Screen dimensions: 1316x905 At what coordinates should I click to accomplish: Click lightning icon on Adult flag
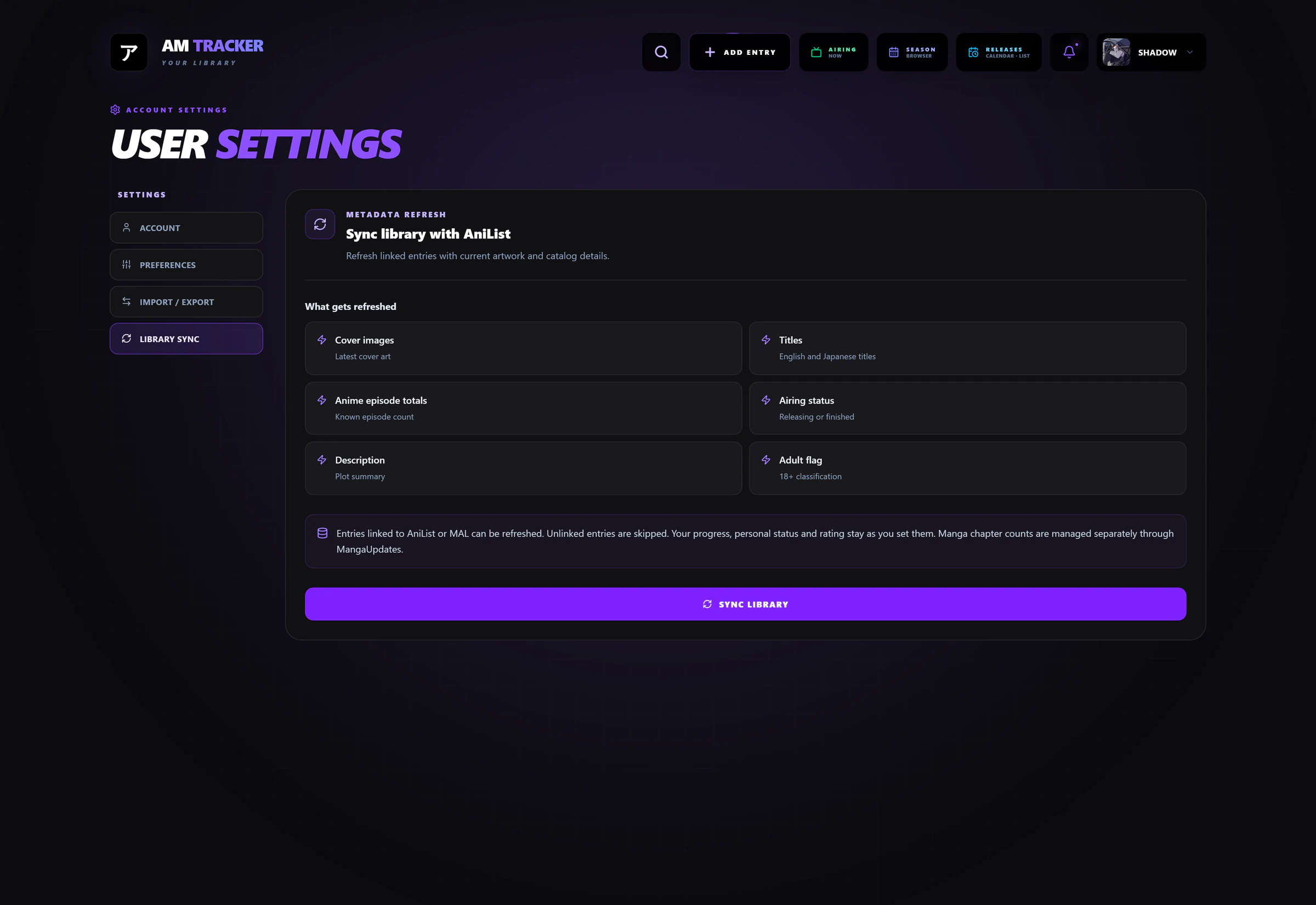[765, 459]
